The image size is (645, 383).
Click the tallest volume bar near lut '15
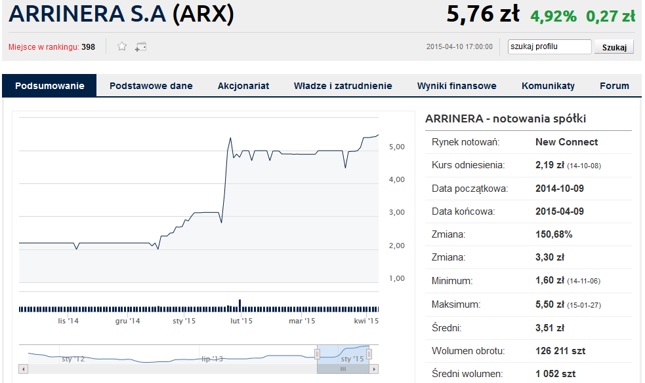pos(240,306)
